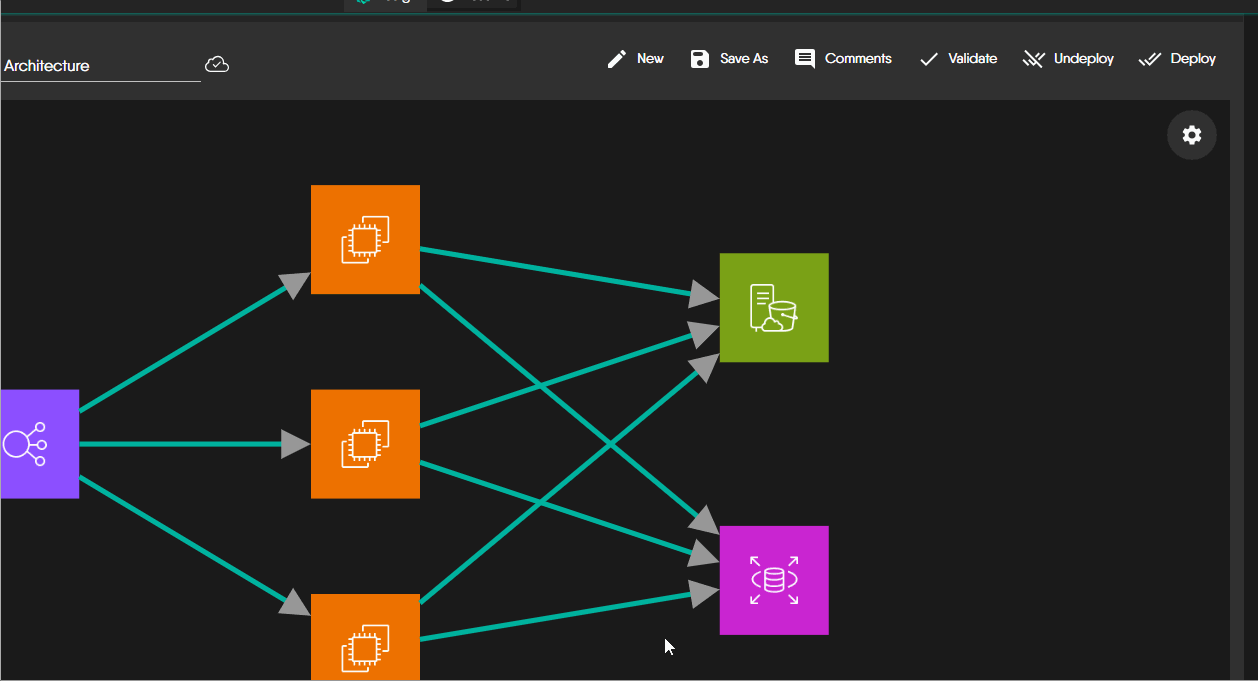Select the magenta scalable database node
This screenshot has width=1258, height=681.
click(x=773, y=580)
